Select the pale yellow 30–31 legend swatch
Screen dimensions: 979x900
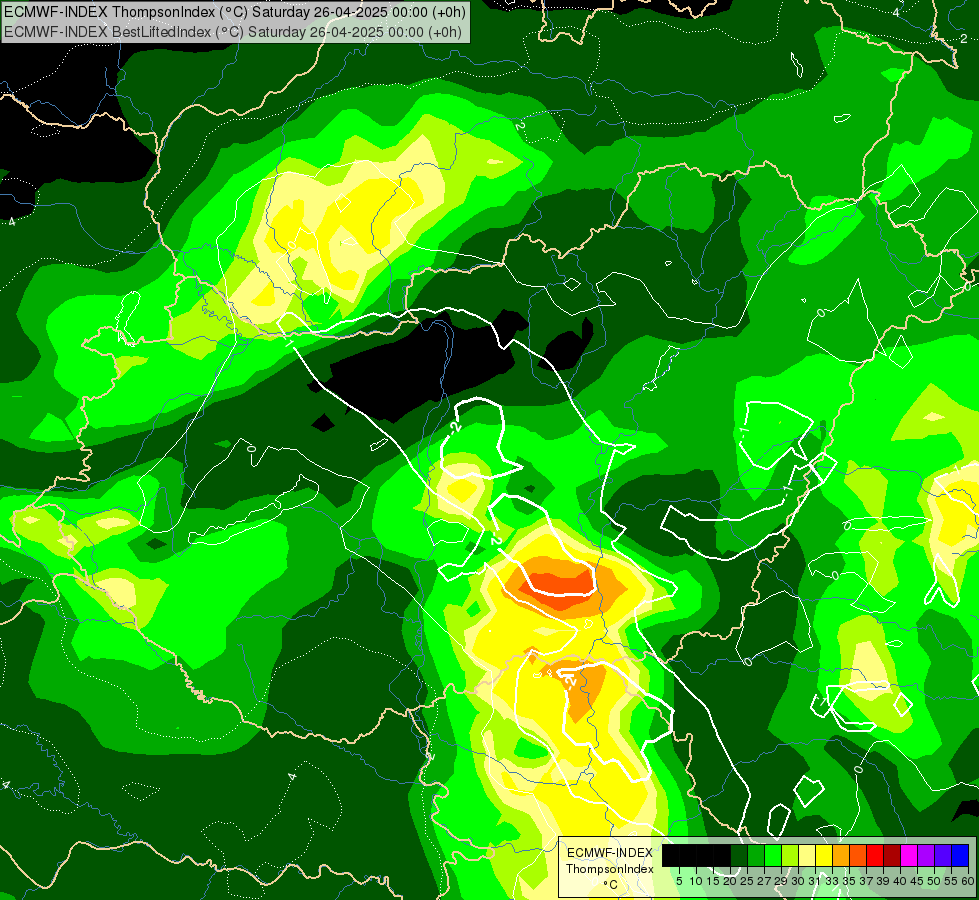[x=807, y=856]
